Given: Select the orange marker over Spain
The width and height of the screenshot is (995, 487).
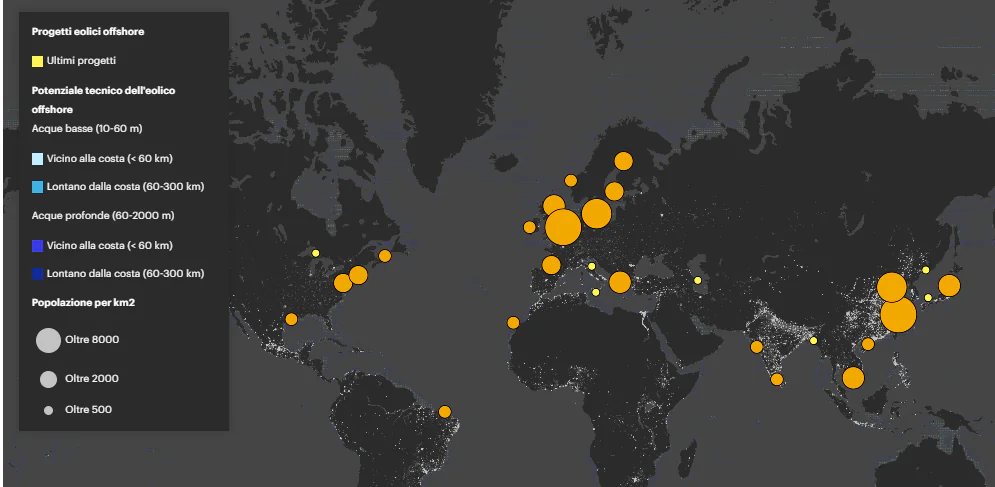Looking at the screenshot, I should 551,265.
